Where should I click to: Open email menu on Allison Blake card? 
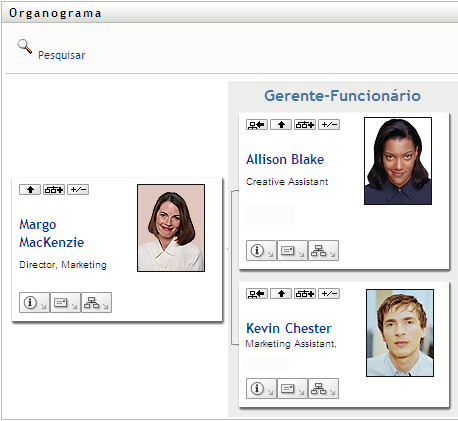coord(292,250)
